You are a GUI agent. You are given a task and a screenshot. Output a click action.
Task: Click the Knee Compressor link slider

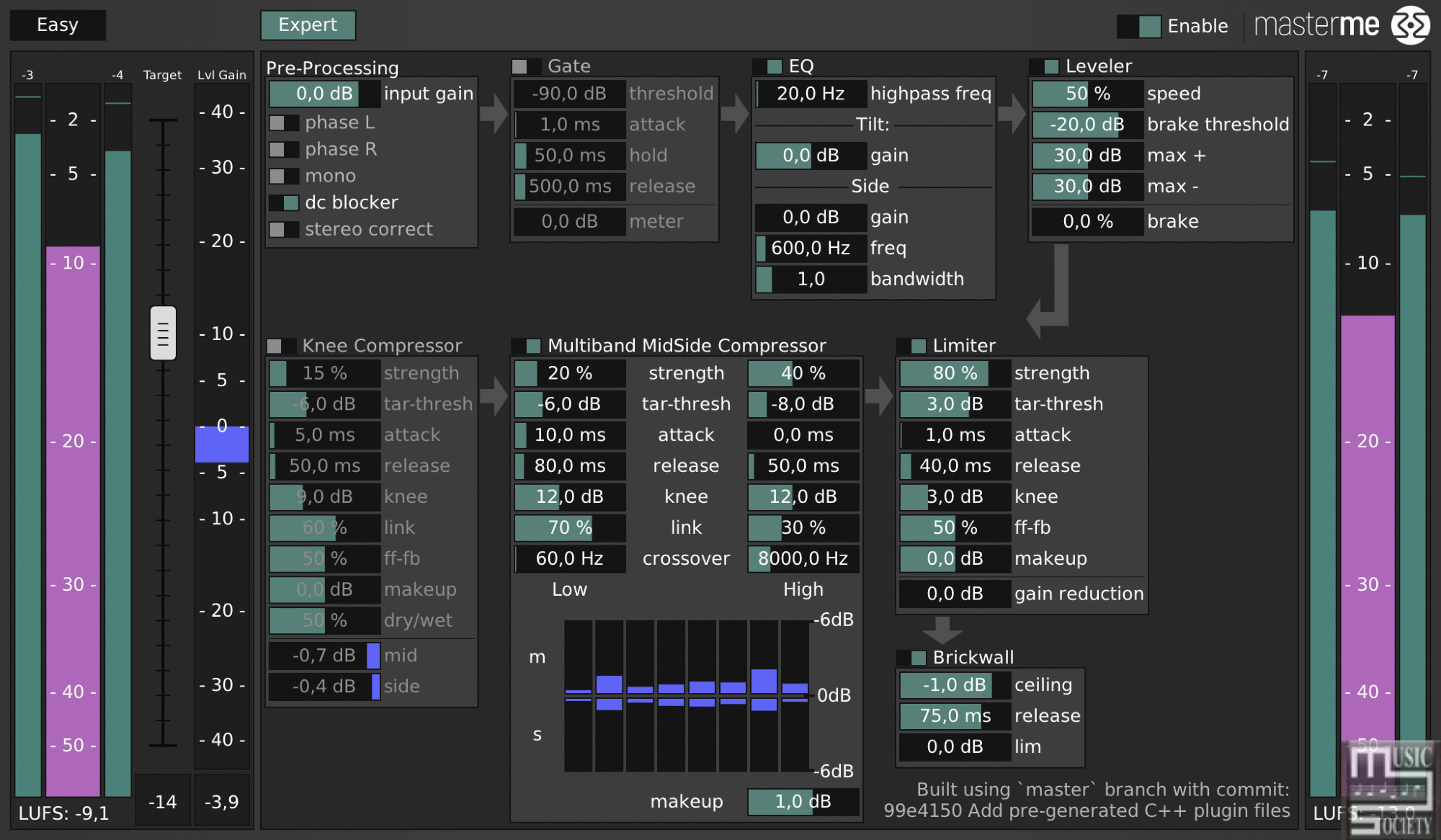(324, 528)
